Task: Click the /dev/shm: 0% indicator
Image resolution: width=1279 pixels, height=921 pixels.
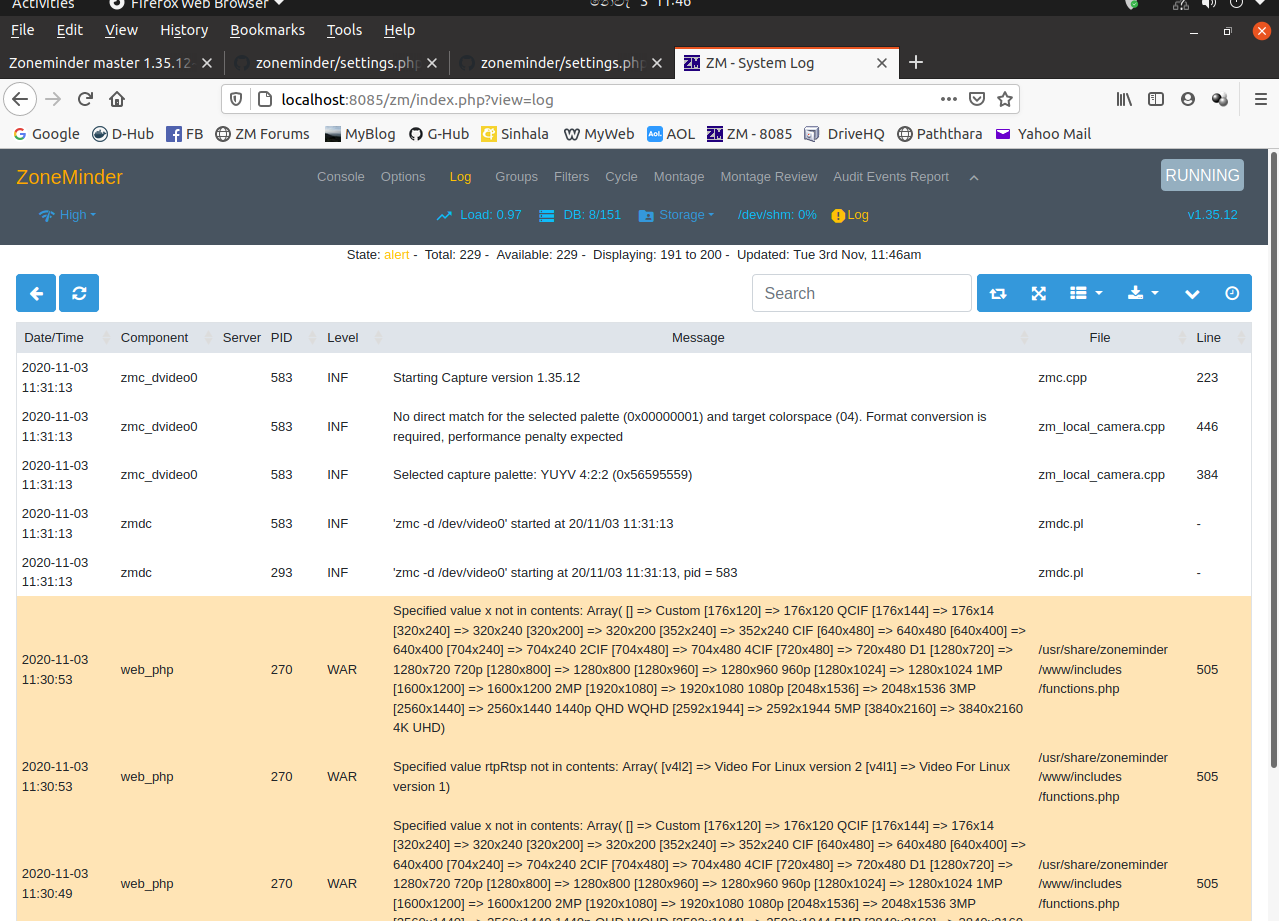Action: [777, 215]
